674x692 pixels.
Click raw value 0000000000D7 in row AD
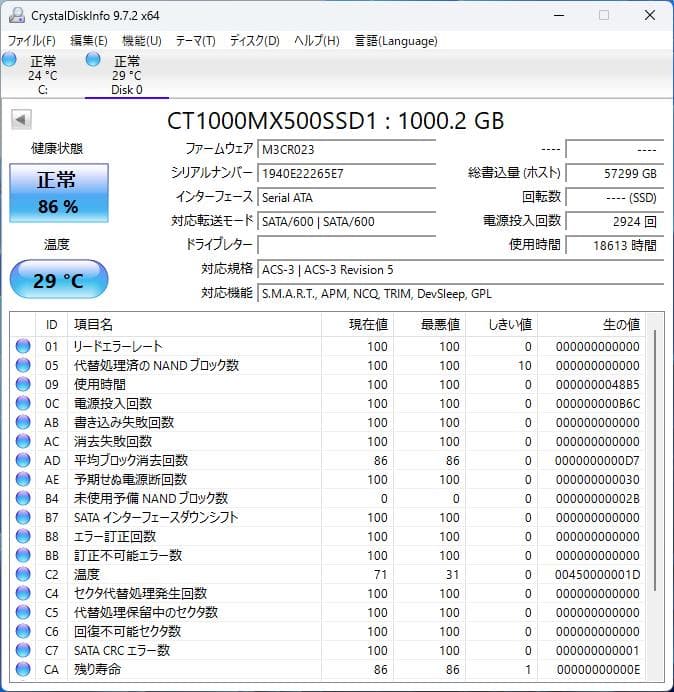tap(597, 460)
